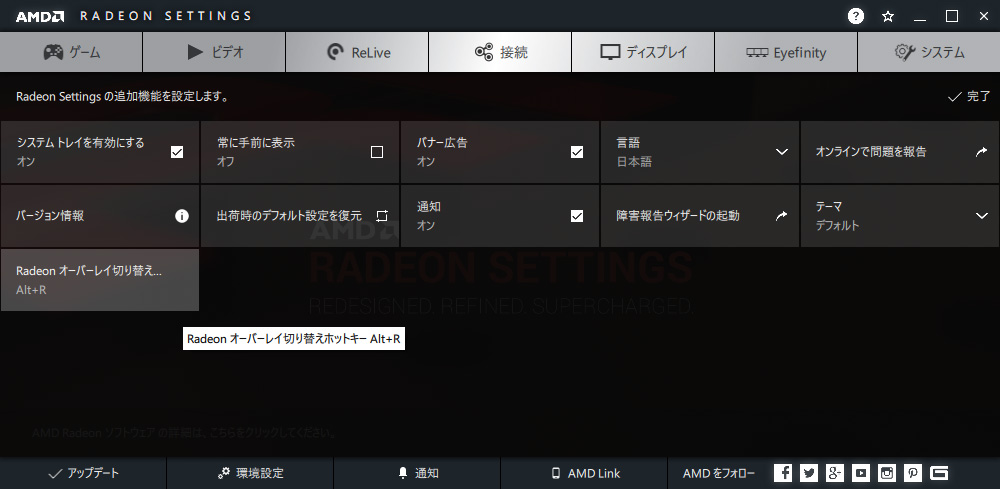Click the Twitter bird icon

[809, 473]
